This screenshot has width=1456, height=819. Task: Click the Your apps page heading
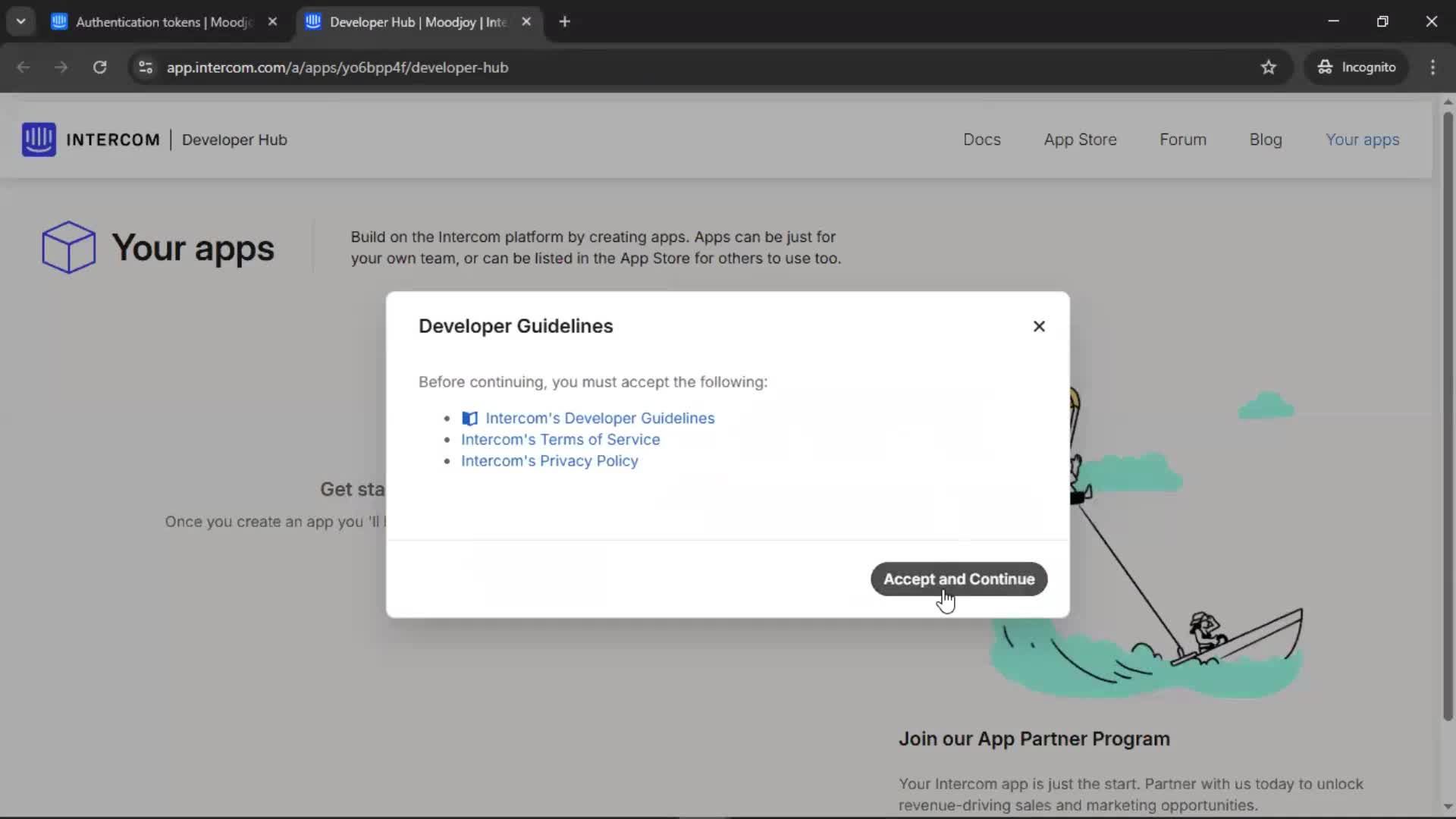click(193, 248)
